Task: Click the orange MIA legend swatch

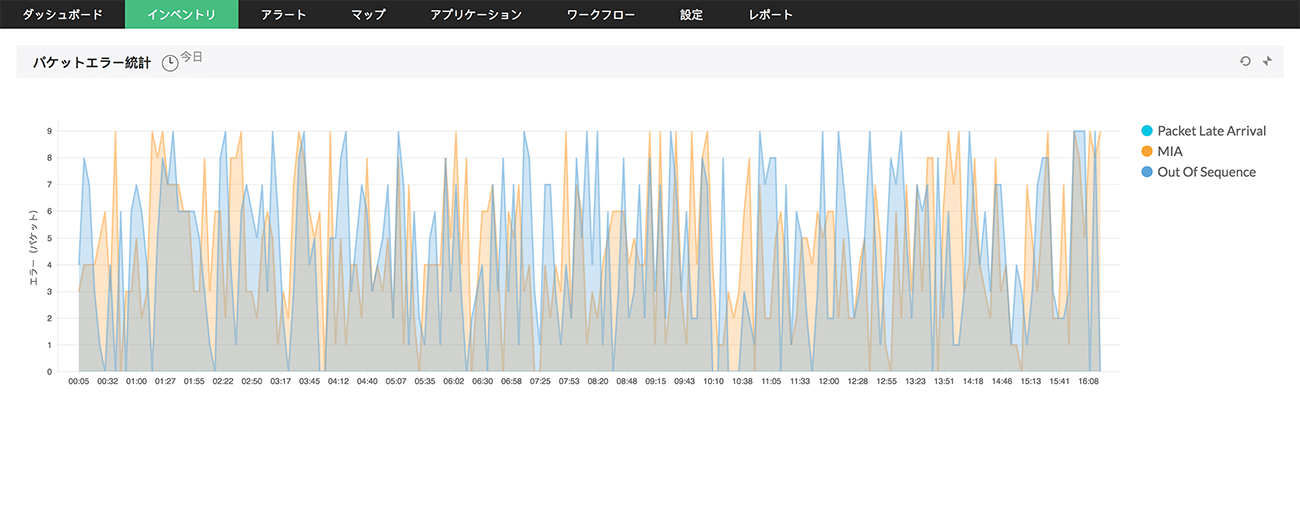Action: 1147,151
